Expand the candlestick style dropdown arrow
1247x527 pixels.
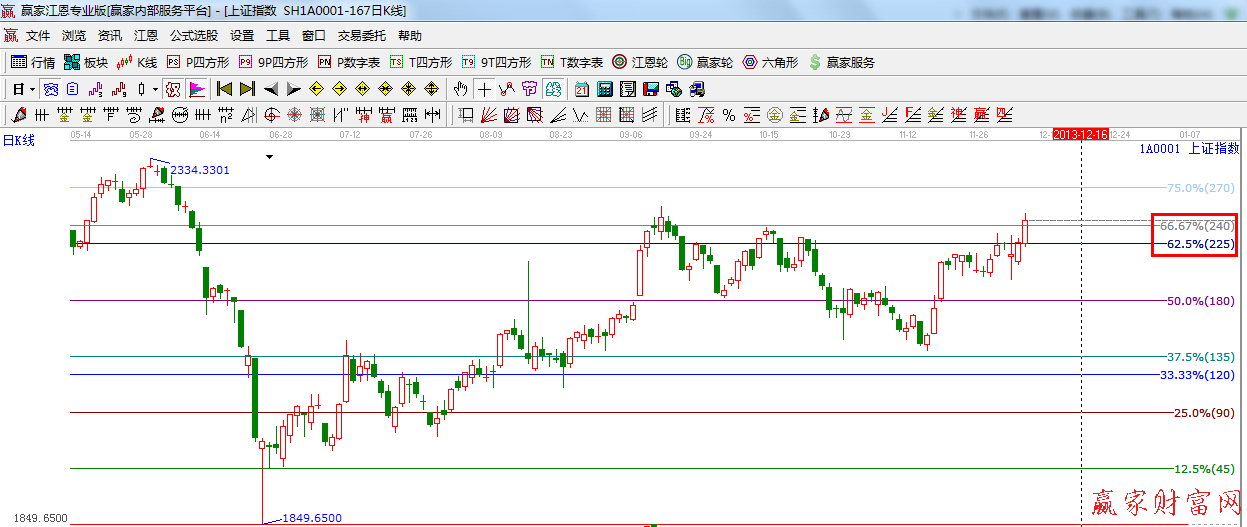click(x=155, y=89)
